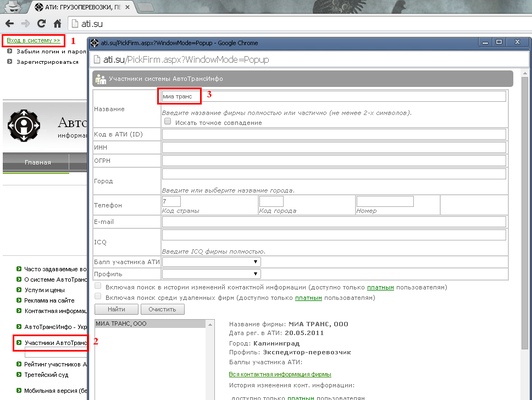Click the forward navigation arrow

click(x=25, y=23)
